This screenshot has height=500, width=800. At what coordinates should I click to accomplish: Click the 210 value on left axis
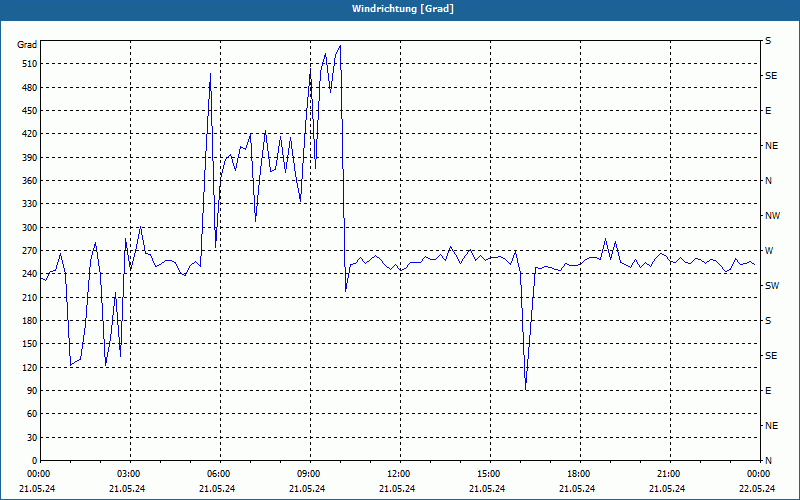29,297
